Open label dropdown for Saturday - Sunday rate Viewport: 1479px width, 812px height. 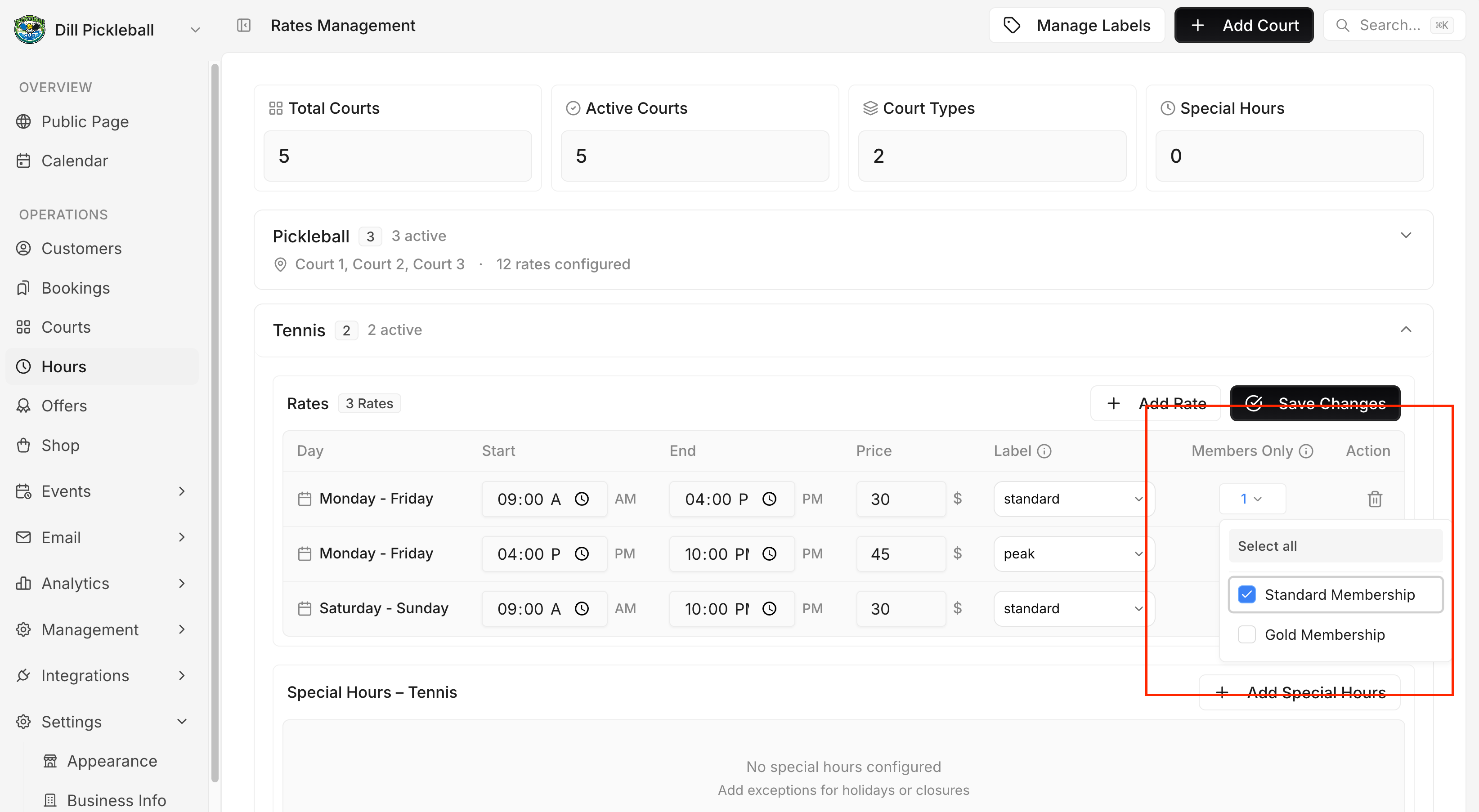[x=1073, y=608]
